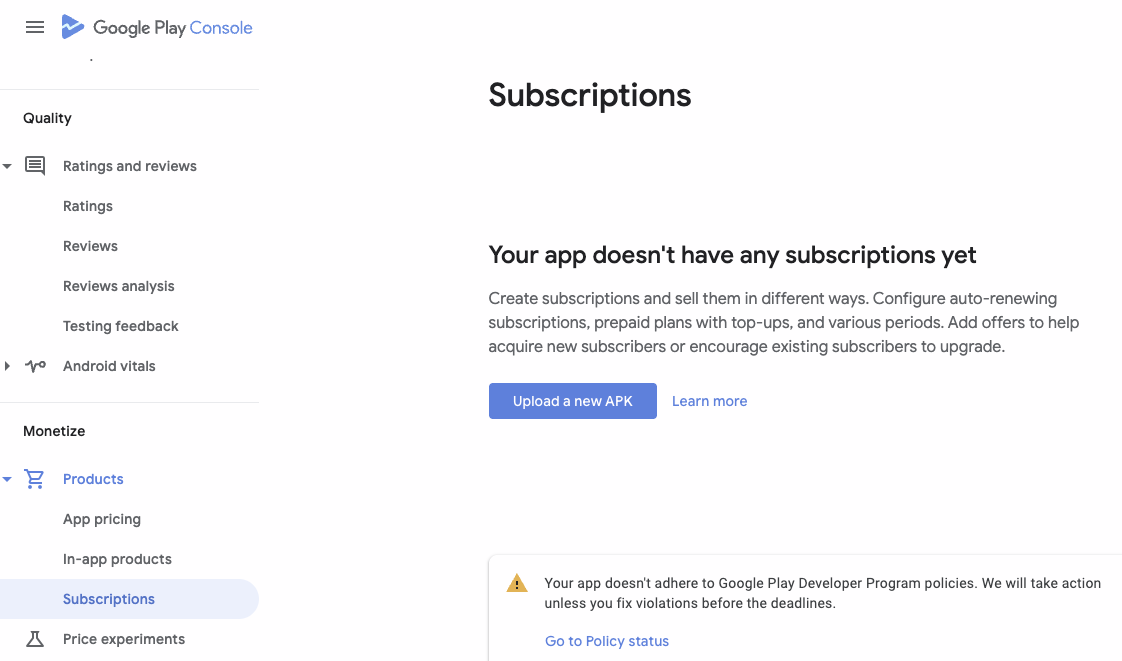The width and height of the screenshot is (1122, 661).
Task: Open the Ratings page
Action: tap(88, 206)
